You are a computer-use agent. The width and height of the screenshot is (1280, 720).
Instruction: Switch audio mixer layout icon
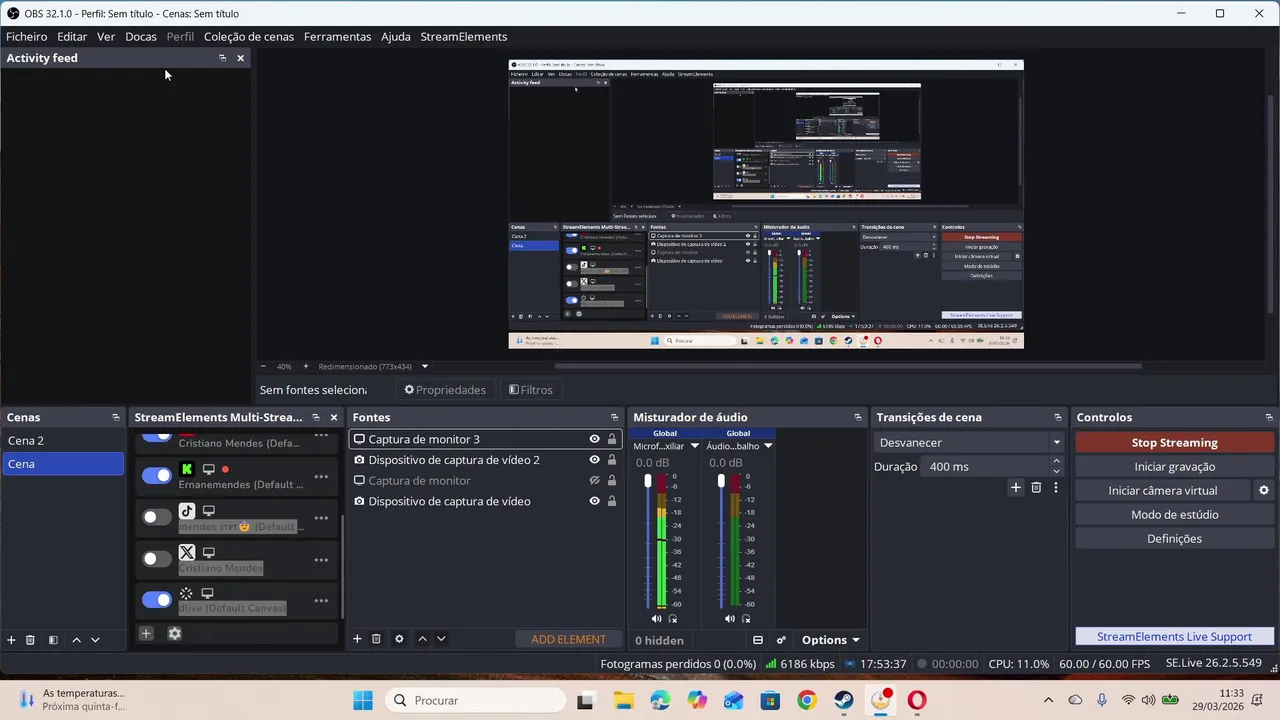click(x=758, y=640)
